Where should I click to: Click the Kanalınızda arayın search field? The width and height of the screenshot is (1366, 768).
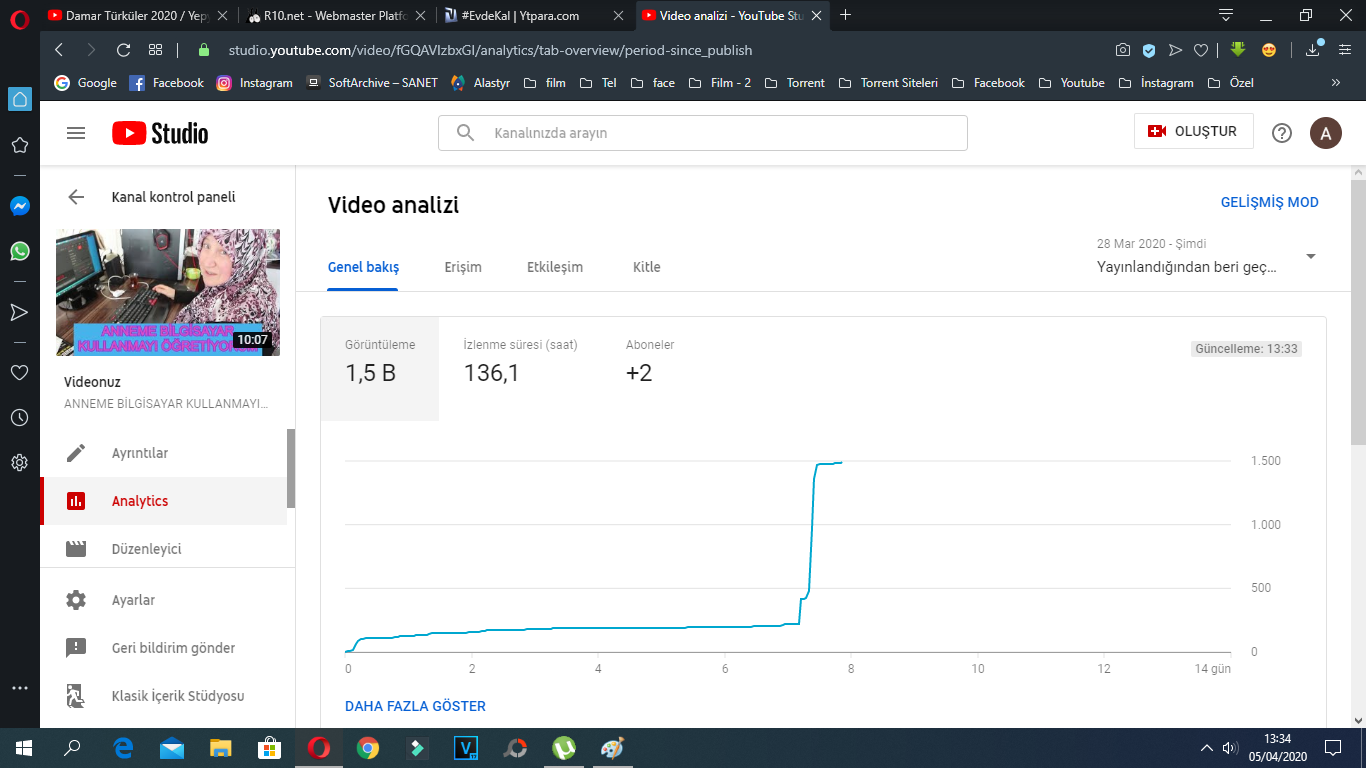tap(702, 133)
